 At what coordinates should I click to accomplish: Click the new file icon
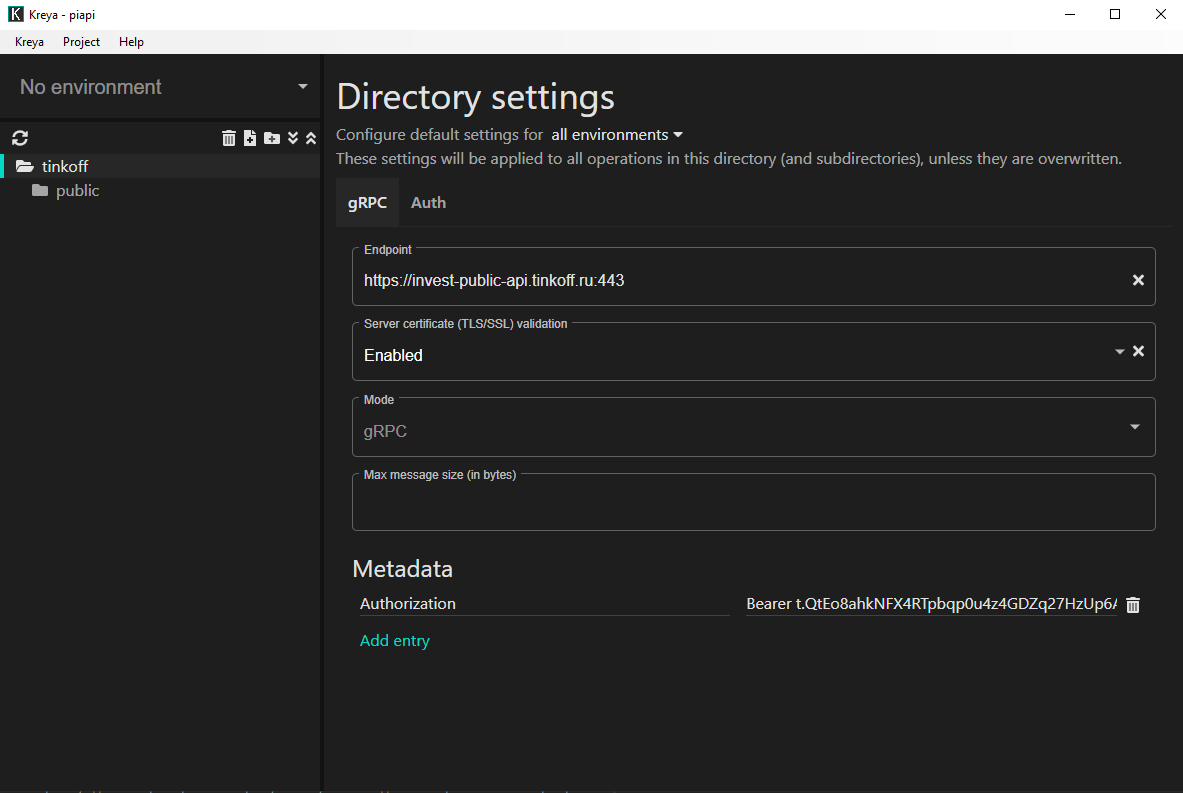(x=250, y=138)
